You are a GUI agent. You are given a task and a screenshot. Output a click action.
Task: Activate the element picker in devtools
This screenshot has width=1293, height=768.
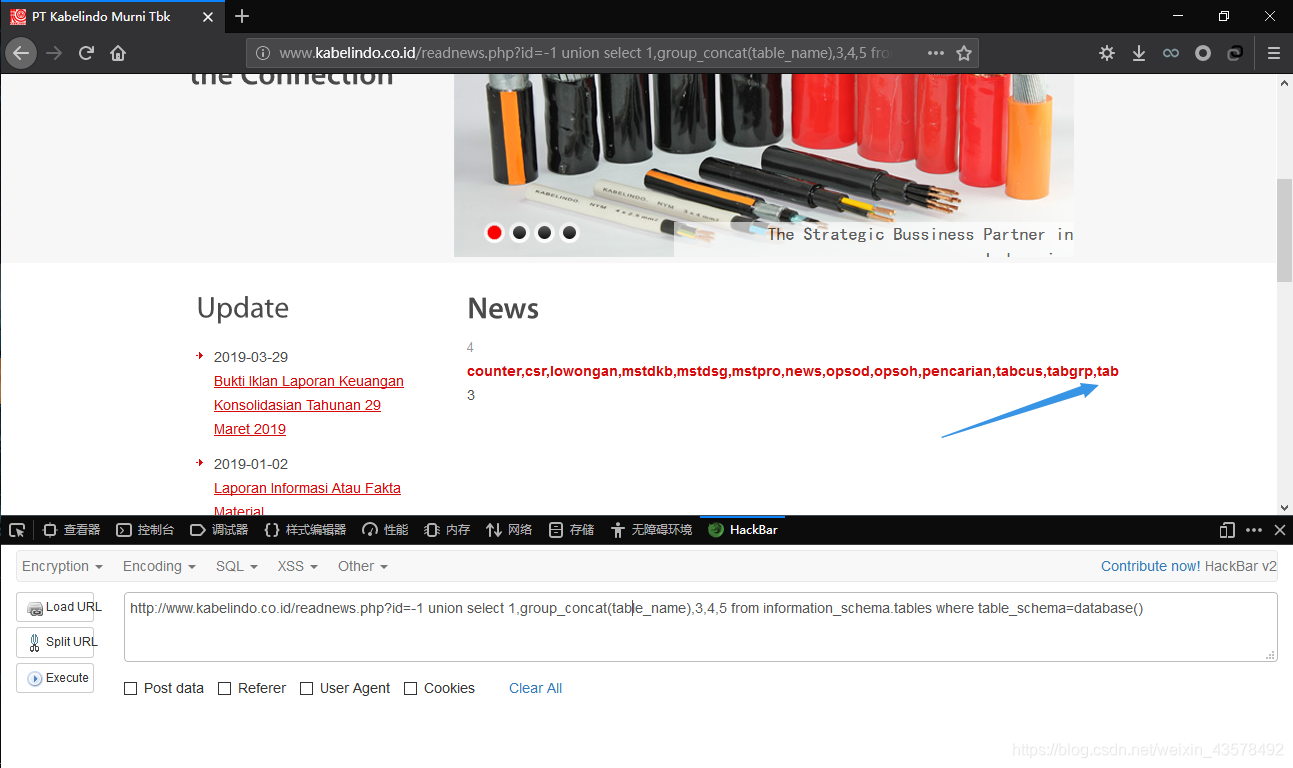[x=17, y=530]
